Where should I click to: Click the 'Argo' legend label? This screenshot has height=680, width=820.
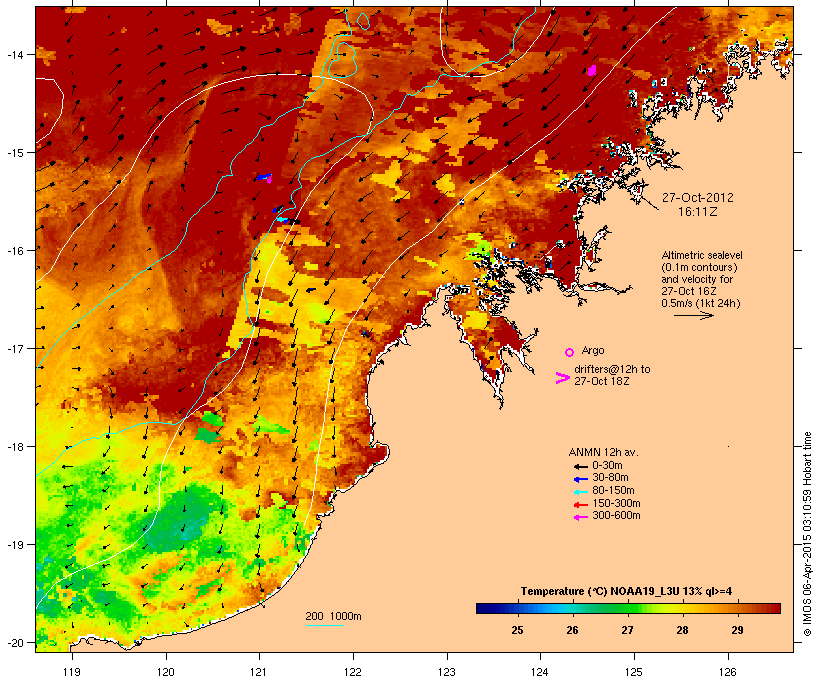593,350
